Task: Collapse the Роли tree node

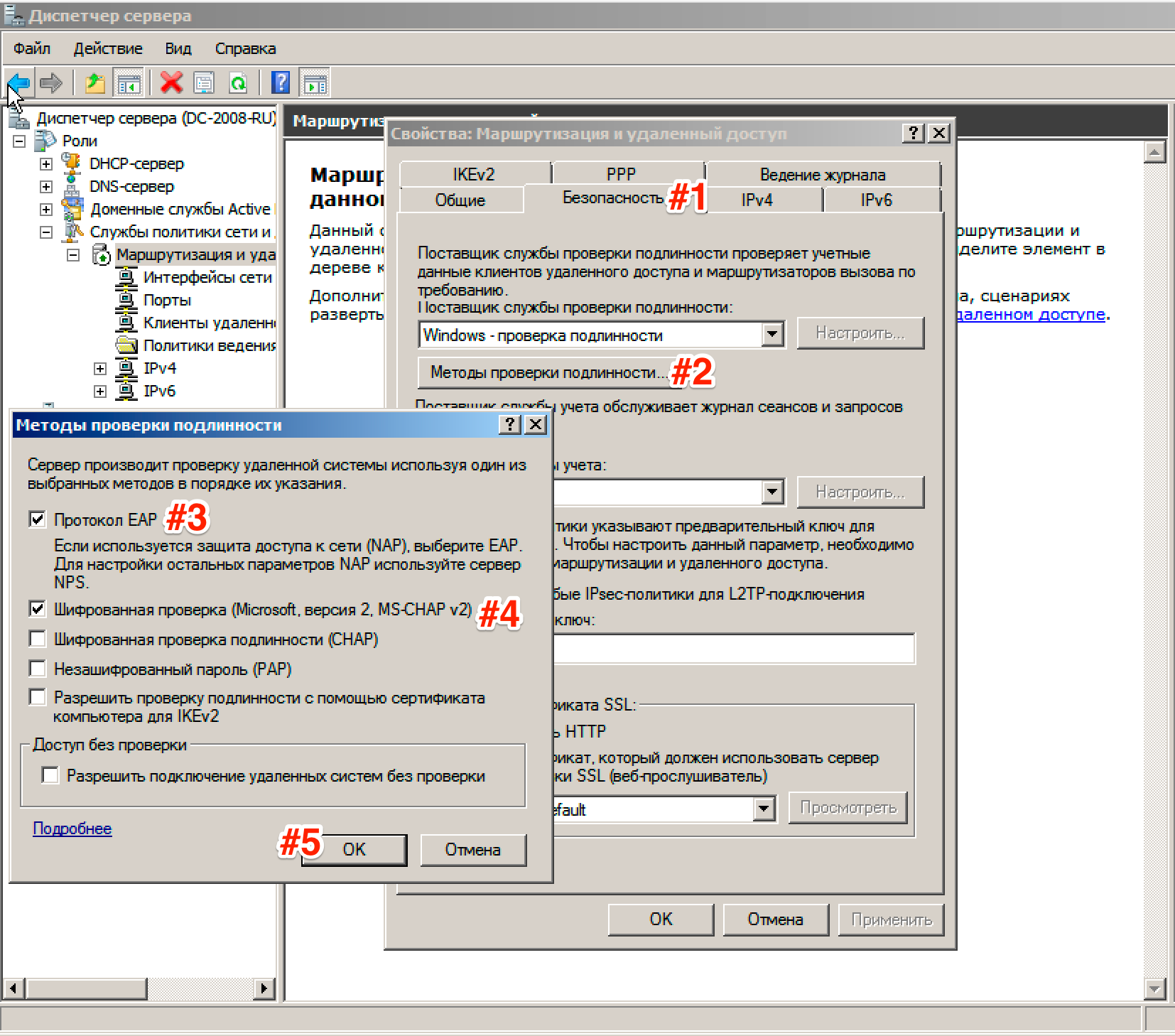Action: point(19,141)
